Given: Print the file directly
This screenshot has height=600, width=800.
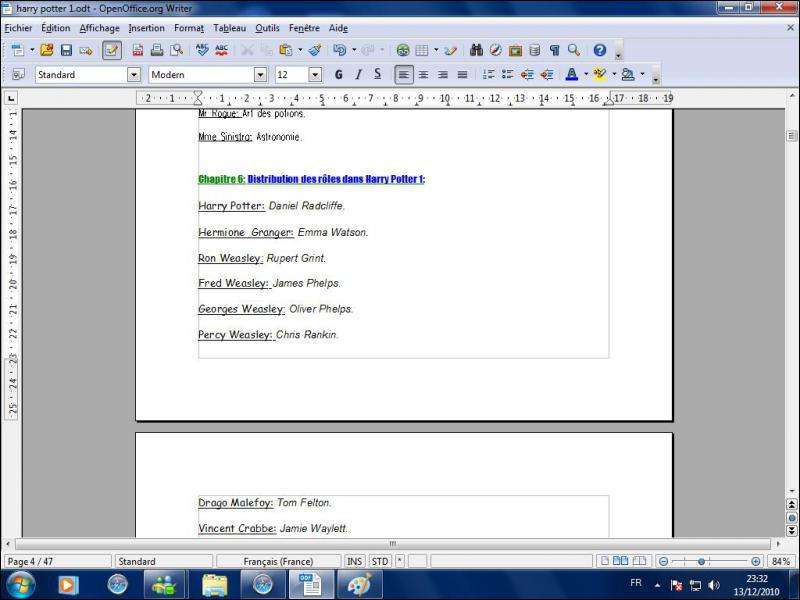Looking at the screenshot, I should pos(157,50).
